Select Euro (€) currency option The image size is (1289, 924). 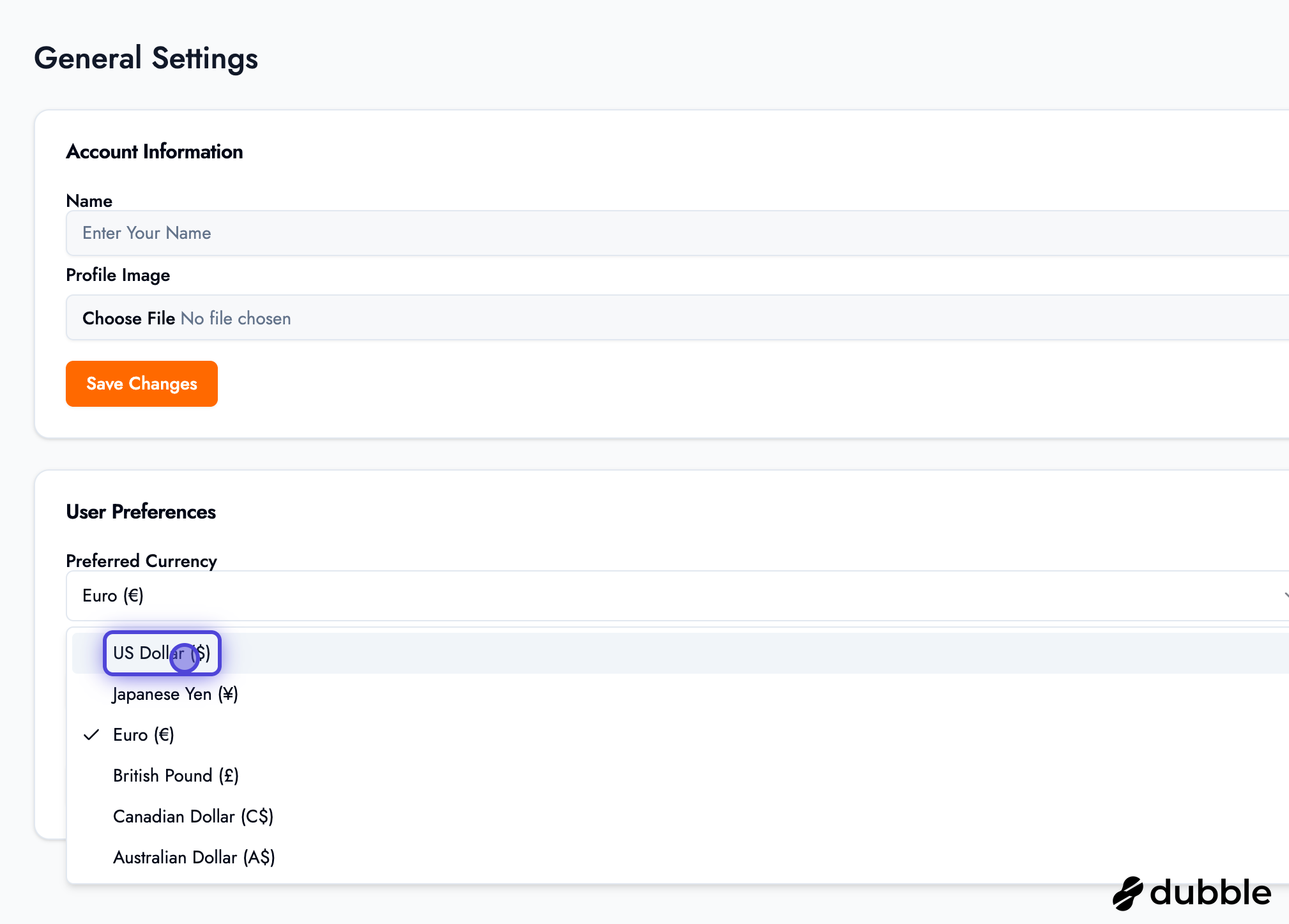click(144, 734)
